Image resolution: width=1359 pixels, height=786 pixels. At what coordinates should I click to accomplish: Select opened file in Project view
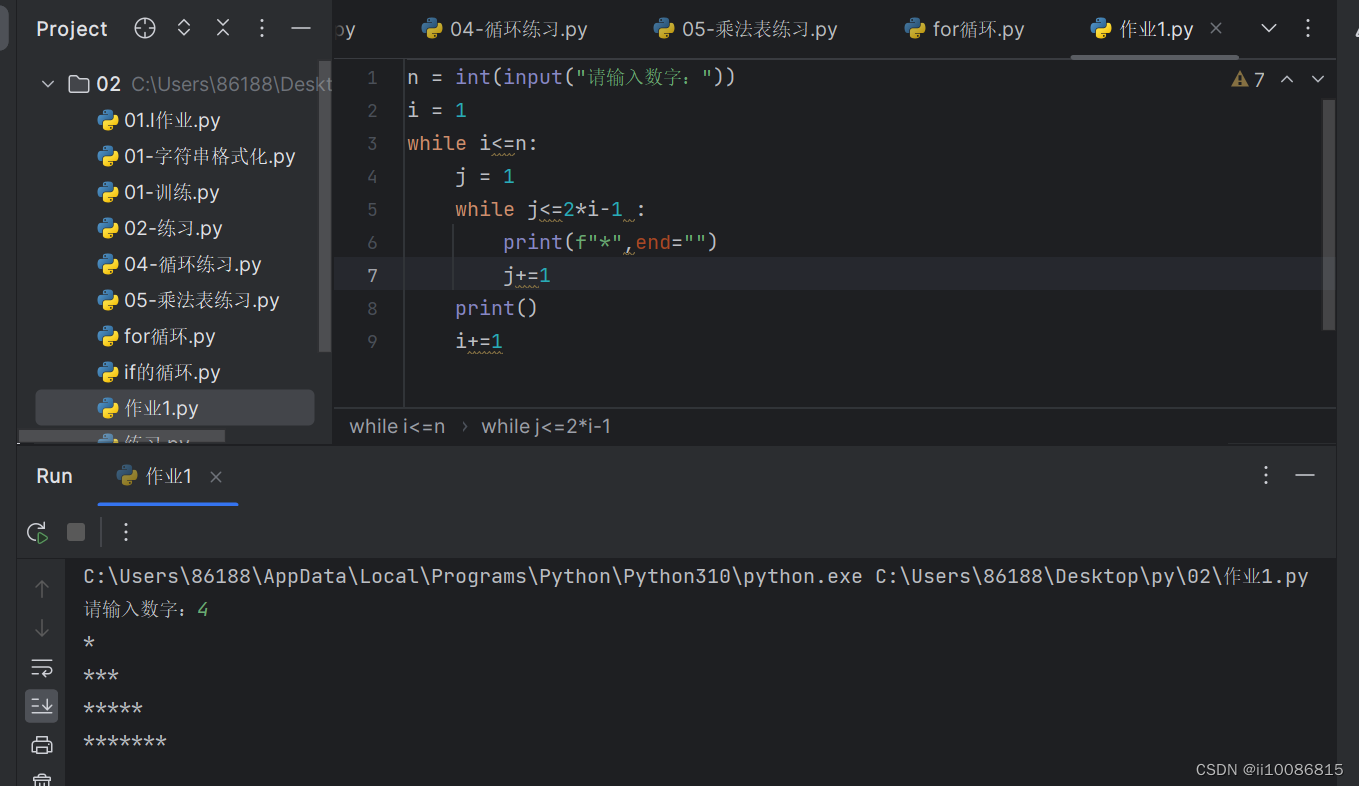click(x=144, y=28)
